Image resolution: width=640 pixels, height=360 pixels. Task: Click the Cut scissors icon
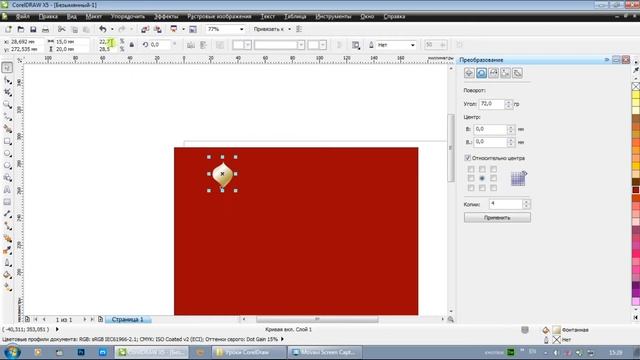62,29
